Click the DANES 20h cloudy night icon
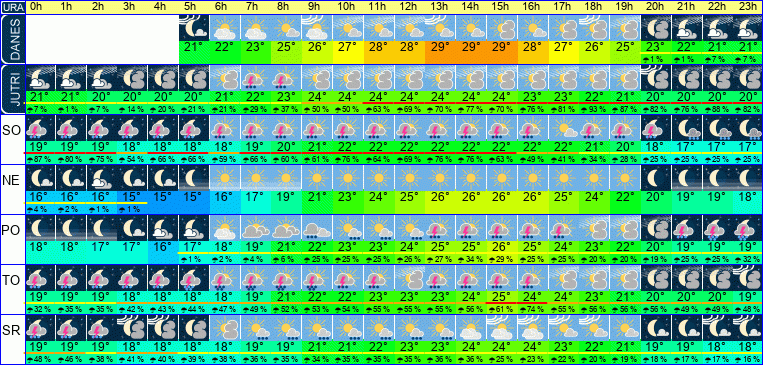Image resolution: width=763 pixels, height=365 pixels. coord(656,27)
